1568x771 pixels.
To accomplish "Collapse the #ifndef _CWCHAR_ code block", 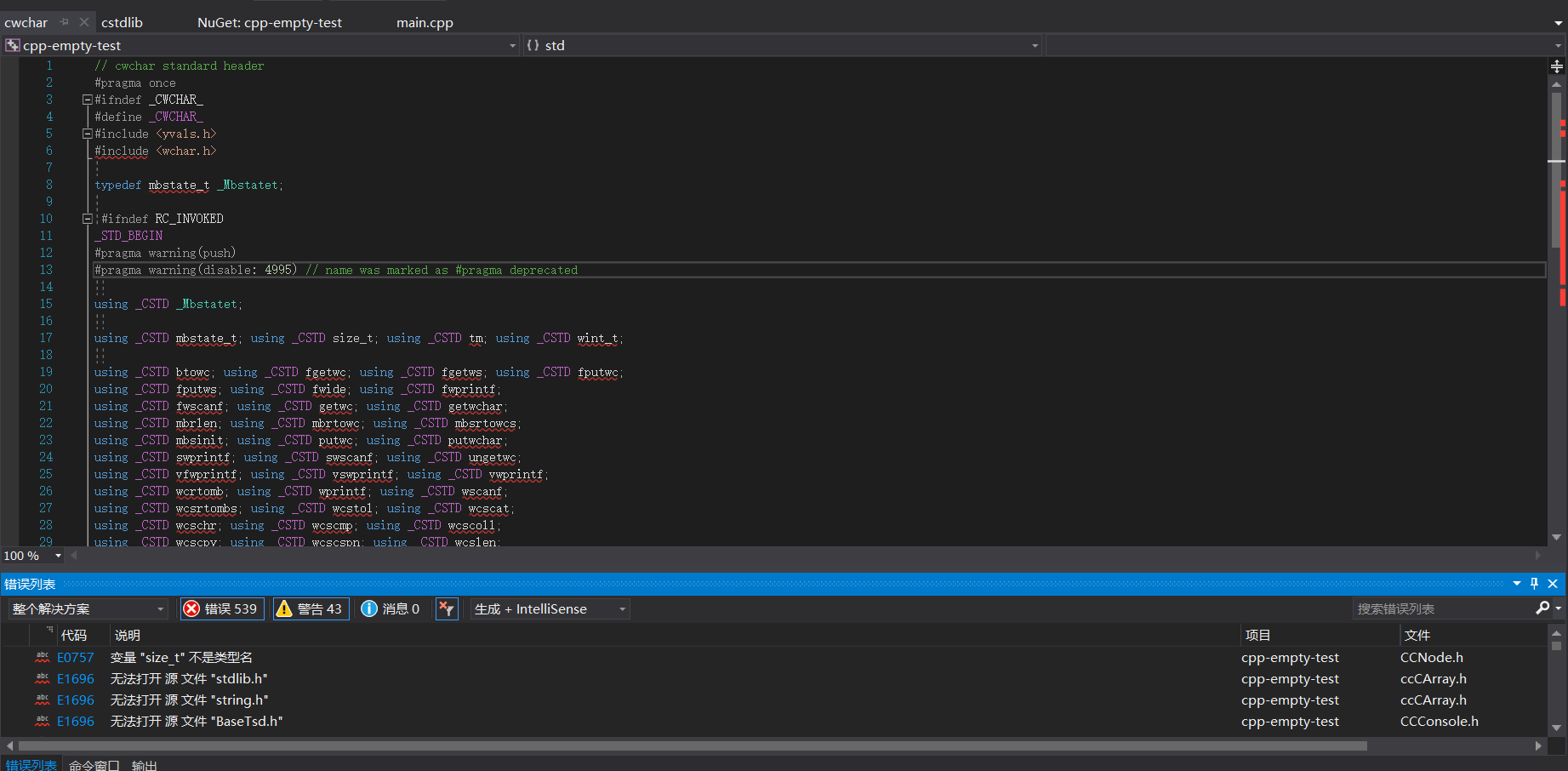I will [87, 100].
